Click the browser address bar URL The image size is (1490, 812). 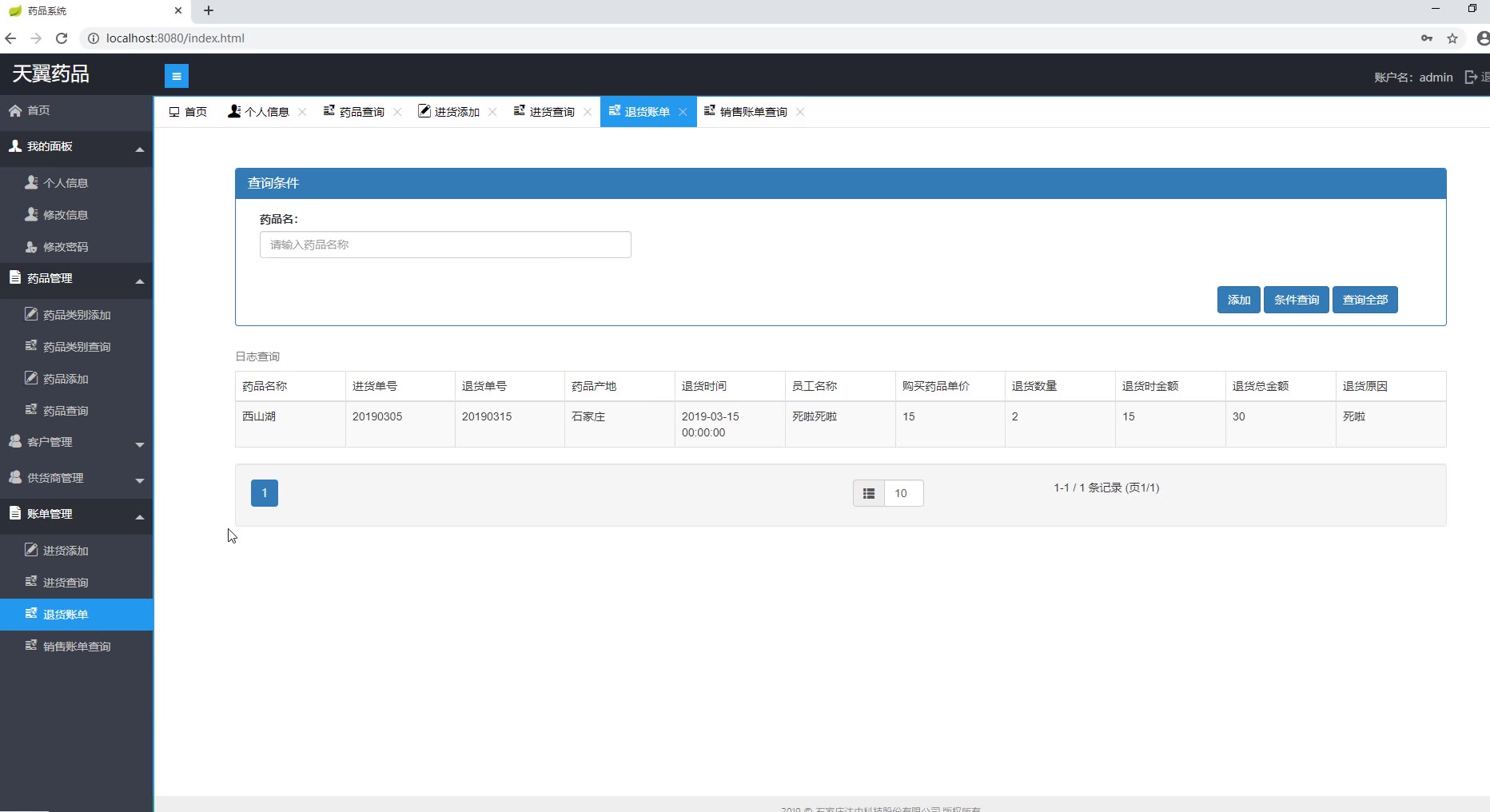(x=175, y=38)
